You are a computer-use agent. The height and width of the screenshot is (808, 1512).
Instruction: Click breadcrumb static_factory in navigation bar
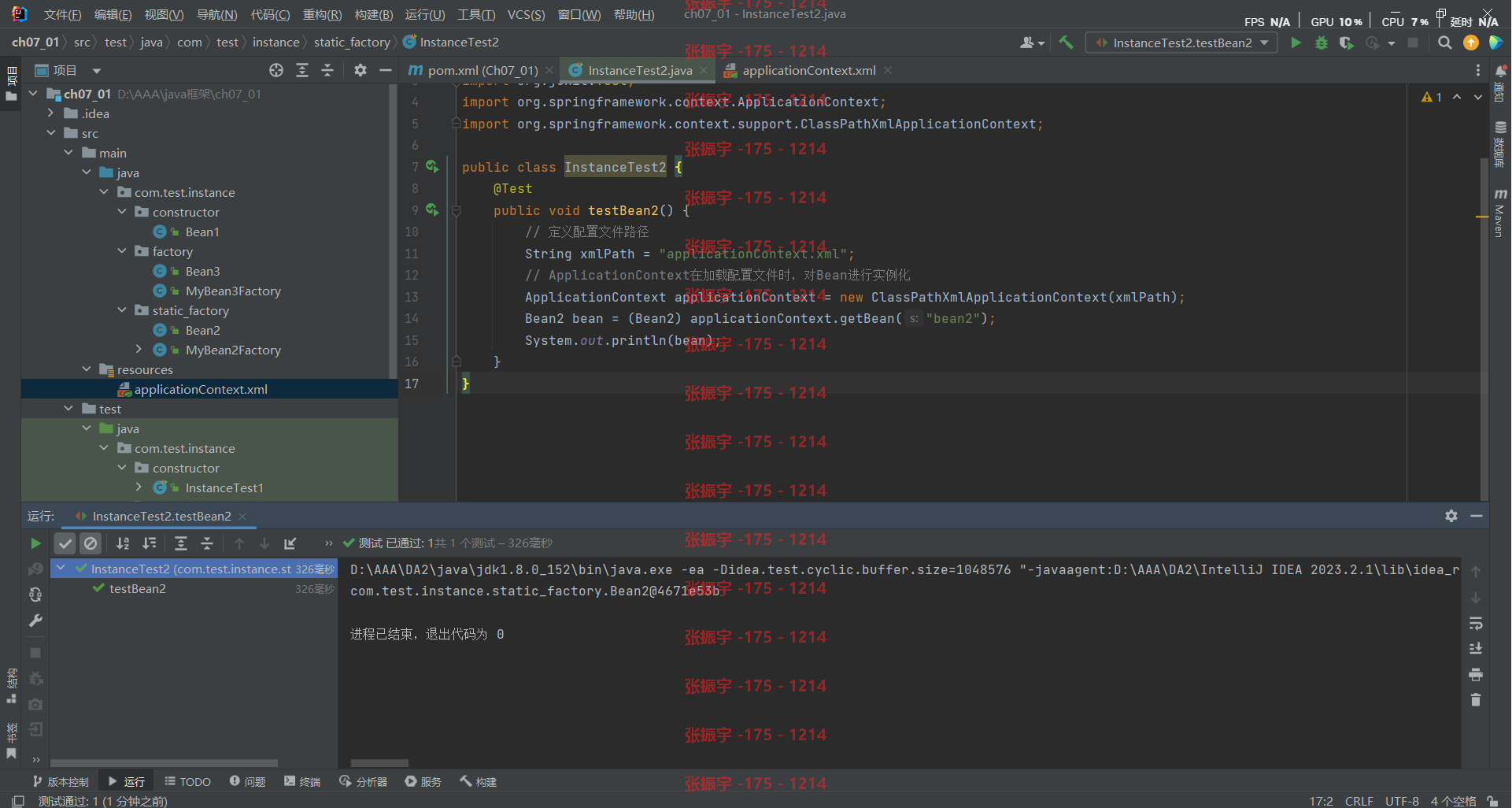coord(352,43)
